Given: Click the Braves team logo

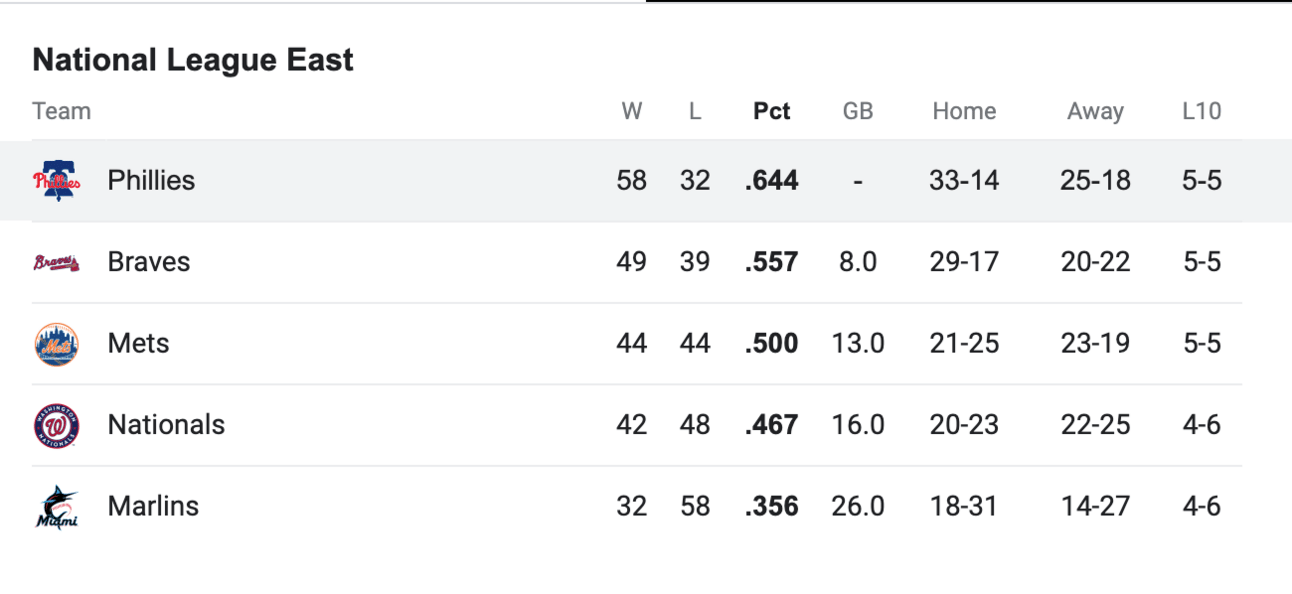Looking at the screenshot, I should (56, 262).
